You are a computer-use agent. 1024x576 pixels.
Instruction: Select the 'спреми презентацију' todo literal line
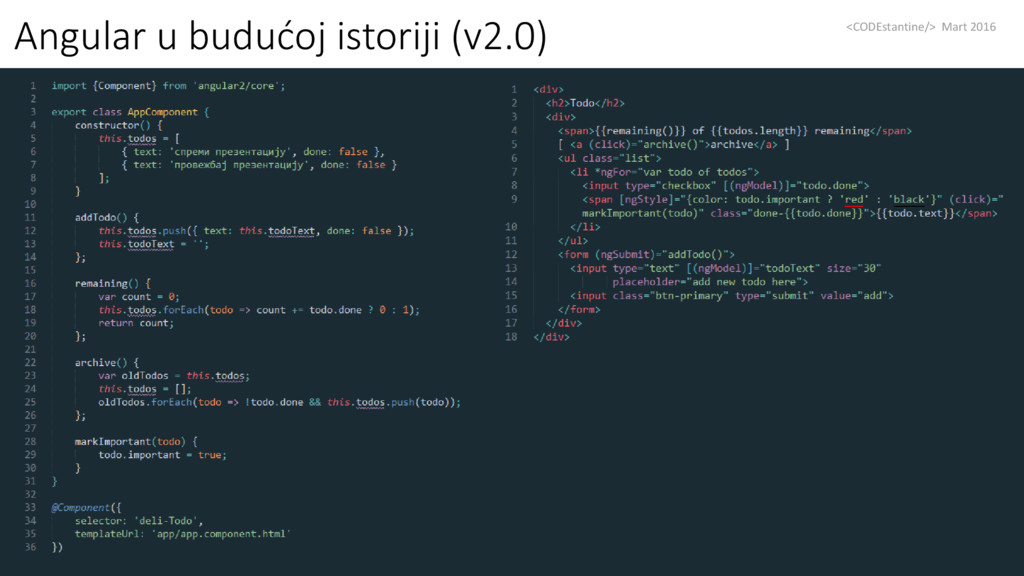pyautogui.click(x=253, y=152)
